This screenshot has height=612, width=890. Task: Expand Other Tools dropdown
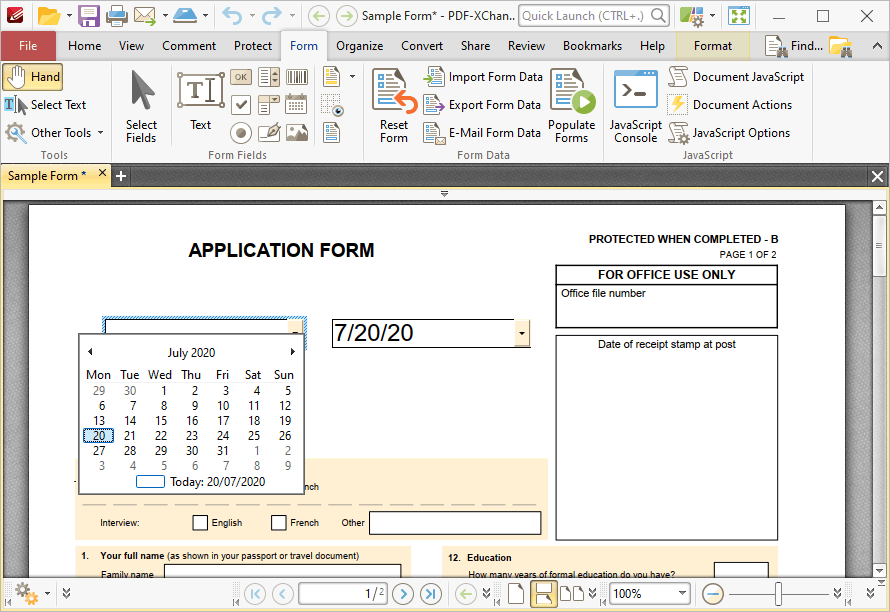click(x=100, y=133)
